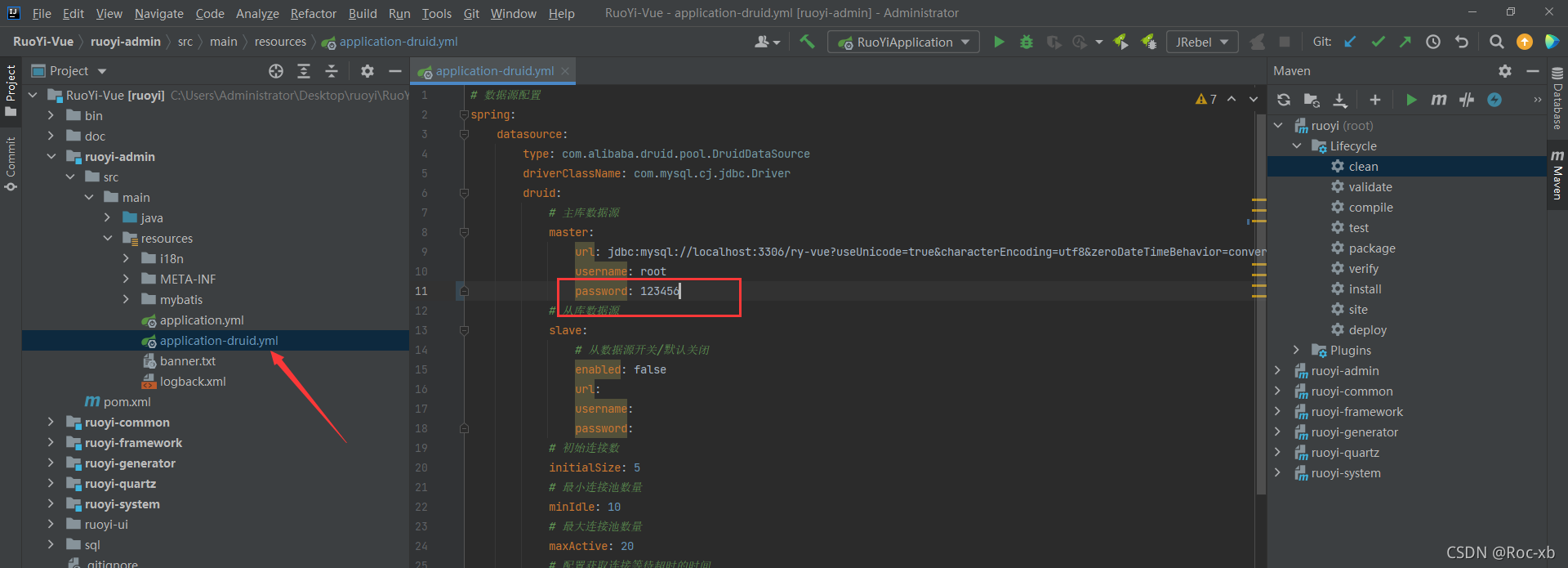Expand all in the Project panel

click(x=304, y=71)
